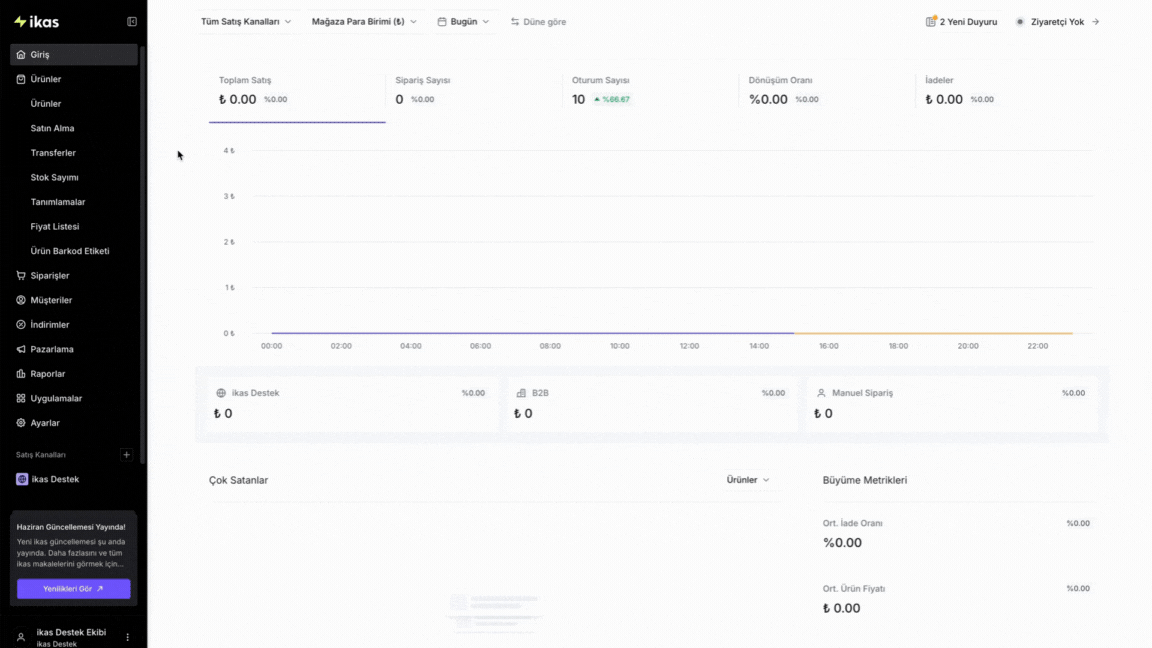Collapse the sidebar using the panel icon

(x=132, y=22)
